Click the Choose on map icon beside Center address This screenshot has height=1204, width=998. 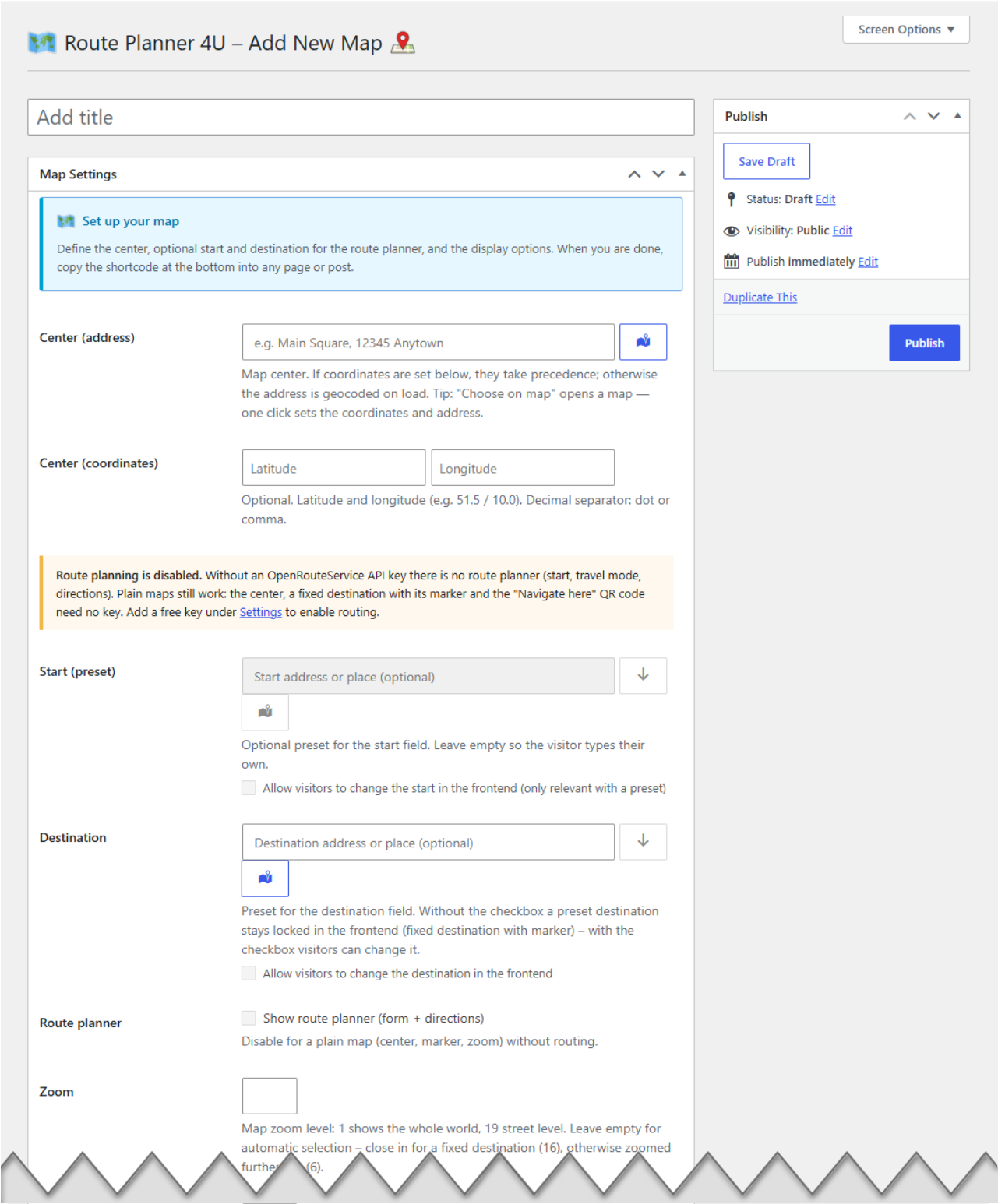(x=643, y=342)
